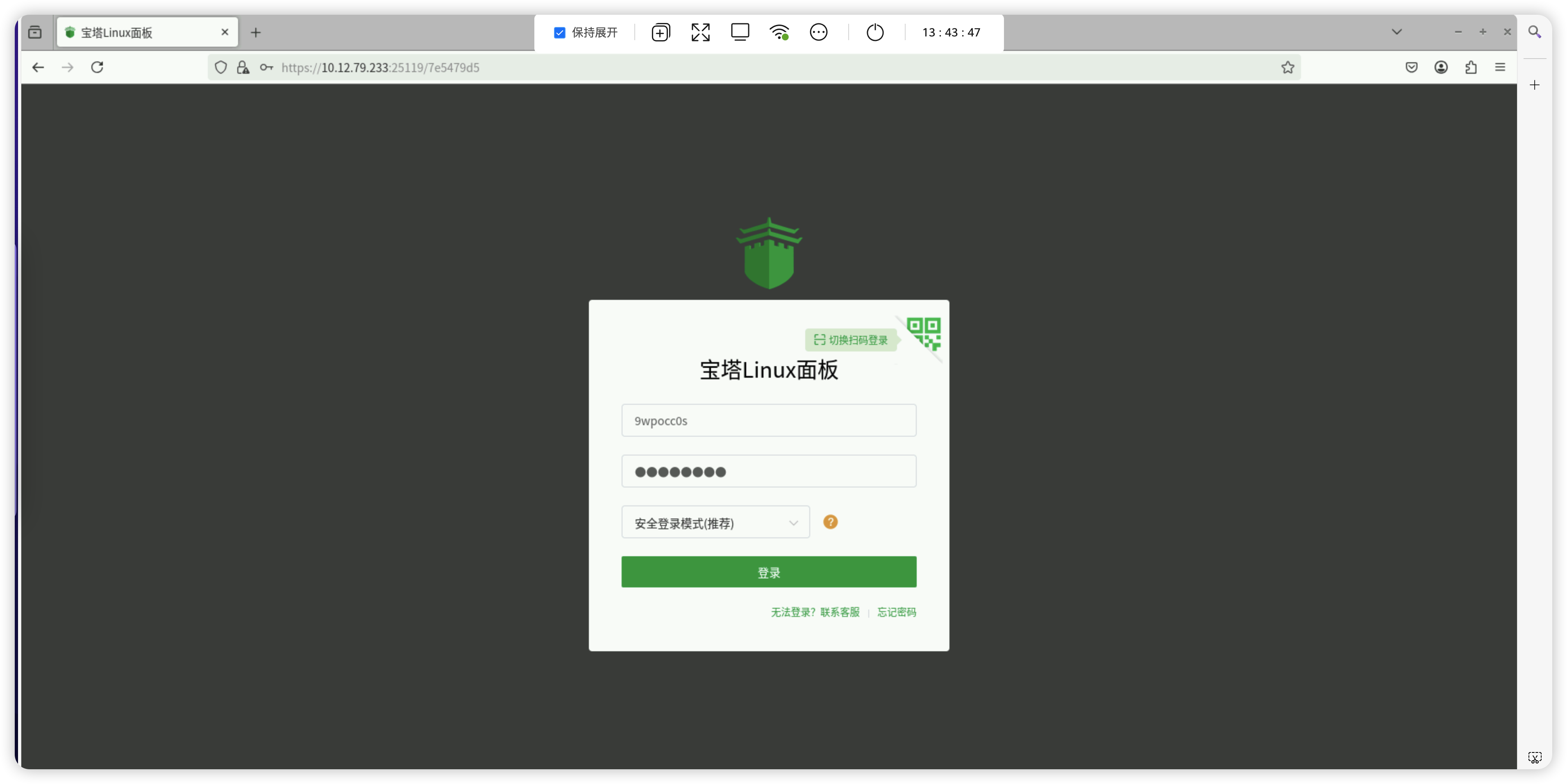The height and width of the screenshot is (784, 1567).
Task: Toggle the 保持展开 checkbox
Action: point(559,32)
